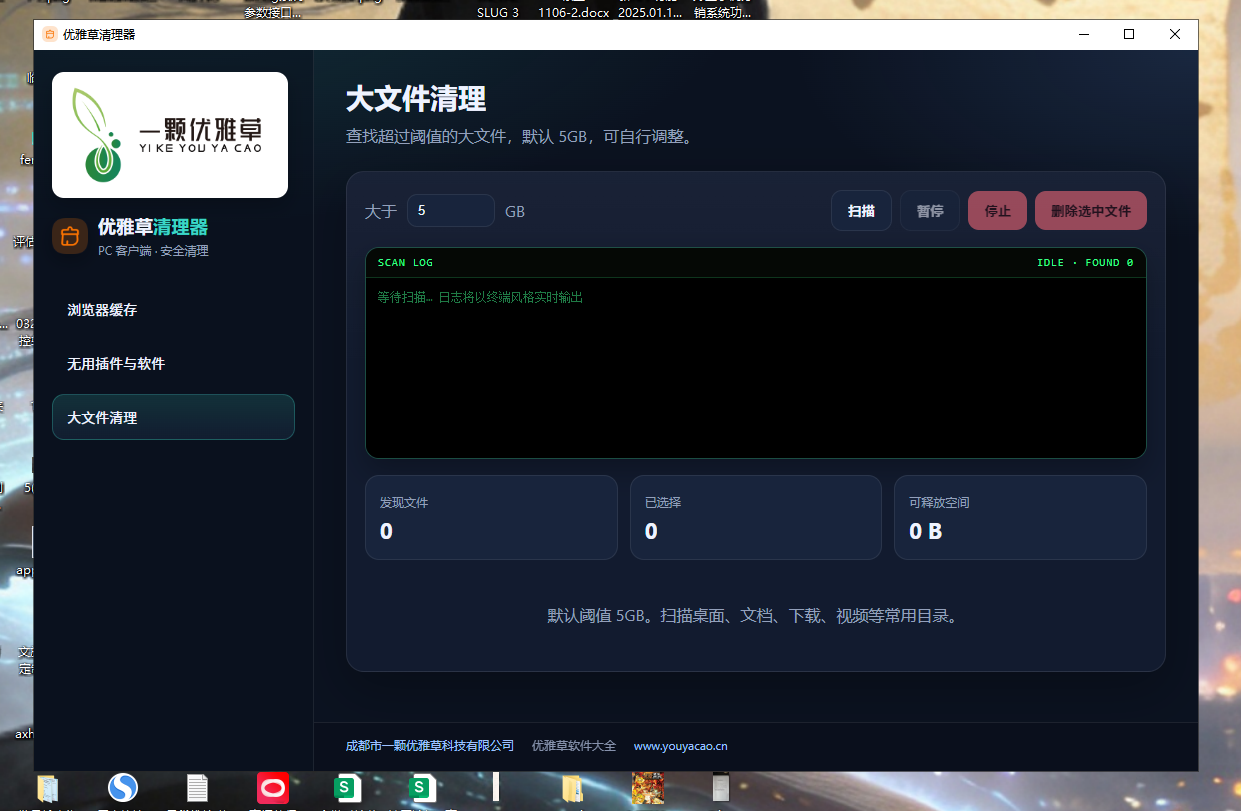This screenshot has height=811, width=1241.
Task: Click the 优雅草清理器 sidebar title text
Action: coord(153,227)
